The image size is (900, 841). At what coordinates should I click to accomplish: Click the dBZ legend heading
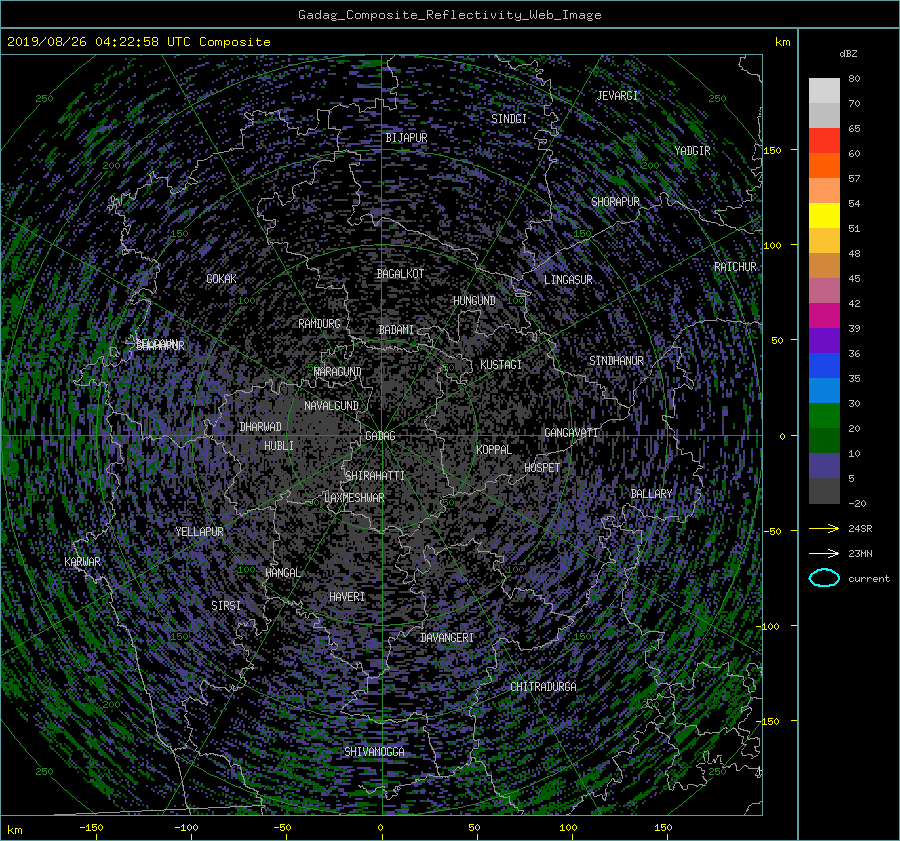(x=848, y=54)
